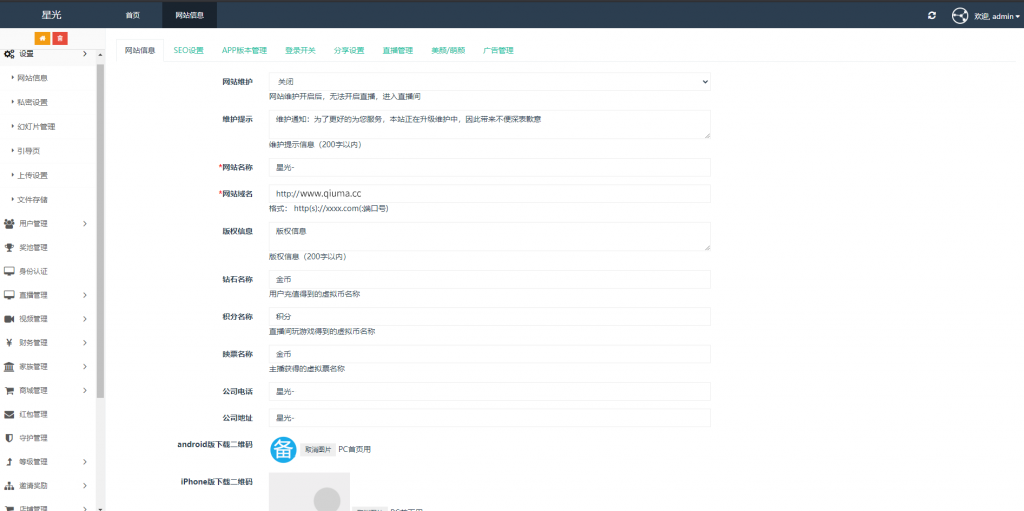This screenshot has width=1024, height=511.
Task: Open 红包管理 envelope item in sidebar
Action: (33, 414)
